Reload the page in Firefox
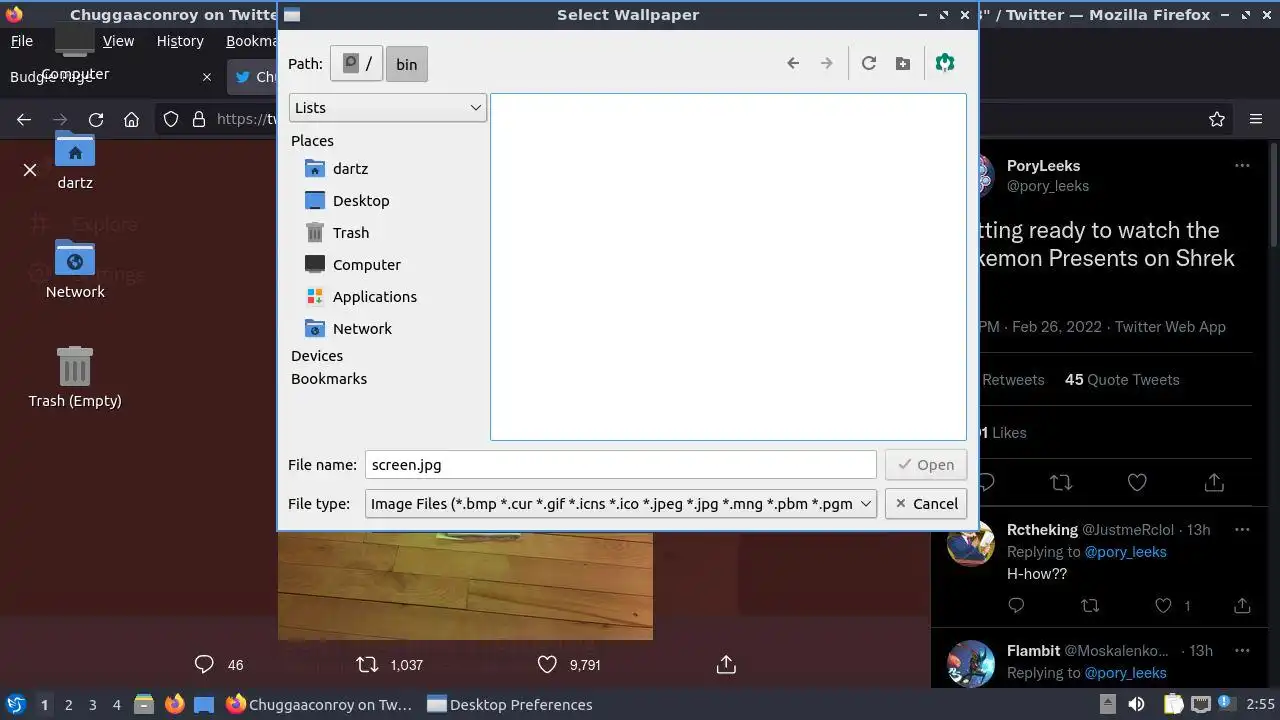The width and height of the screenshot is (1280, 720). tap(96, 119)
